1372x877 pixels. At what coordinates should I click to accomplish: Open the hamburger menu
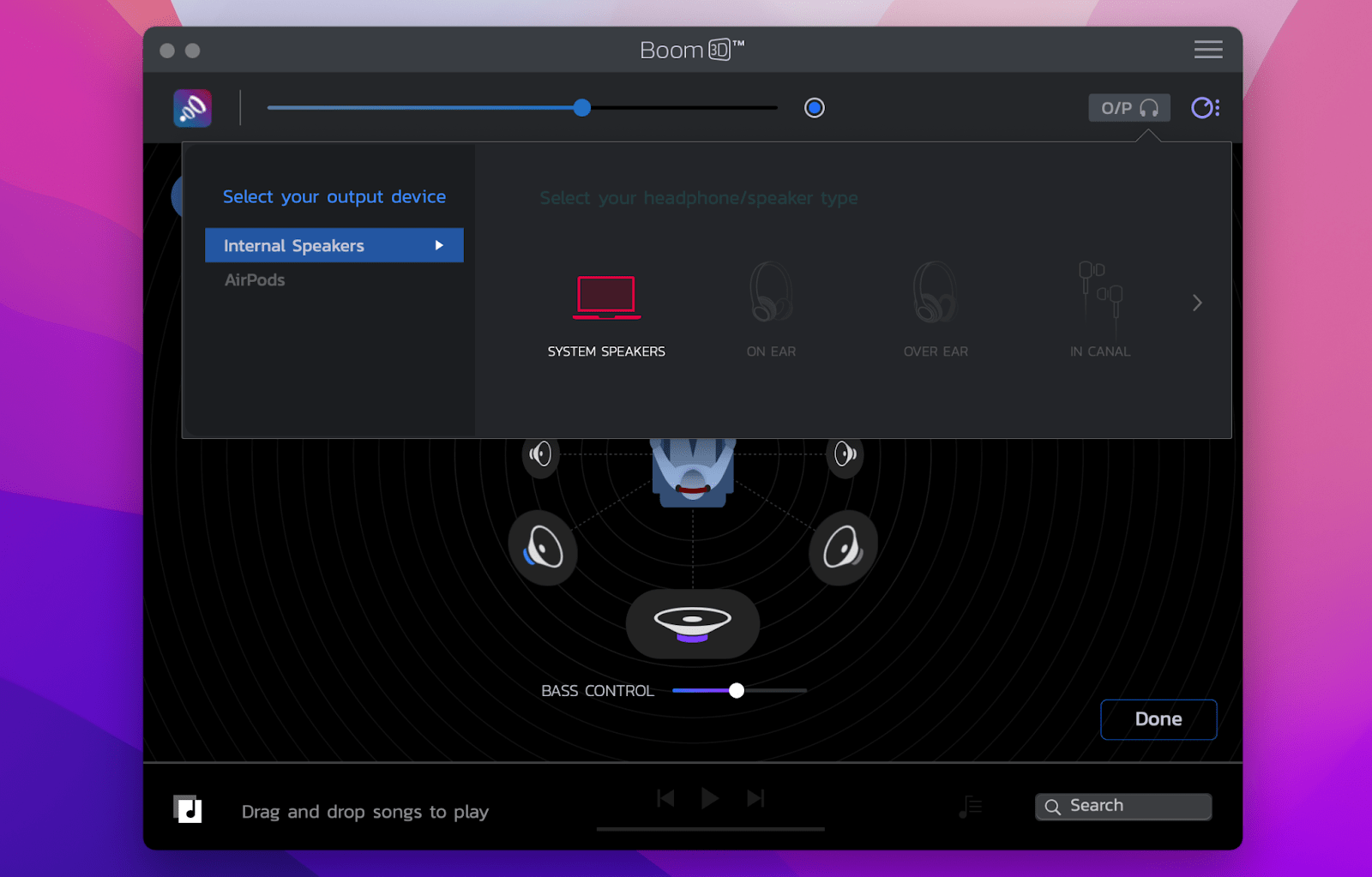(1208, 49)
